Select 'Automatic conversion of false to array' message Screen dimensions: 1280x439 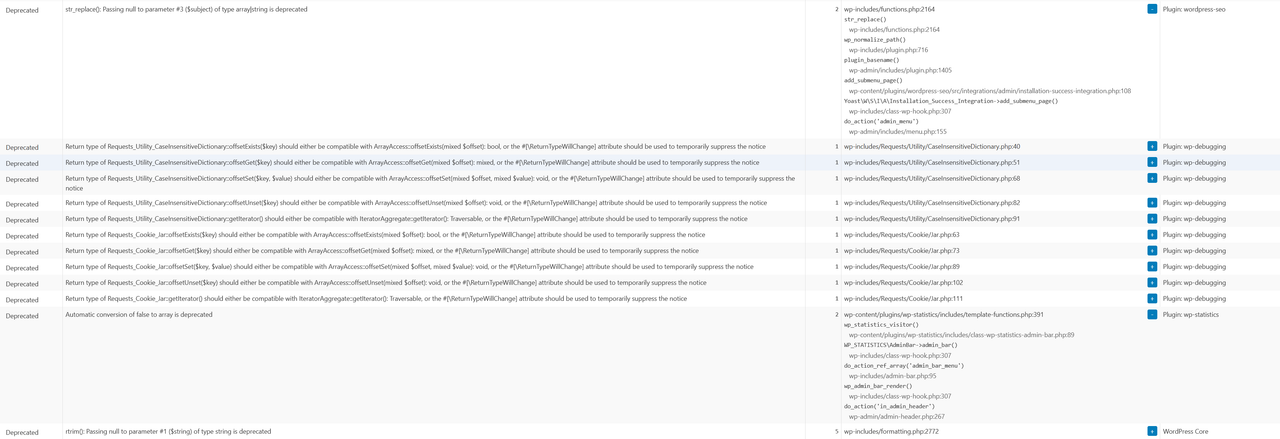[139, 314]
